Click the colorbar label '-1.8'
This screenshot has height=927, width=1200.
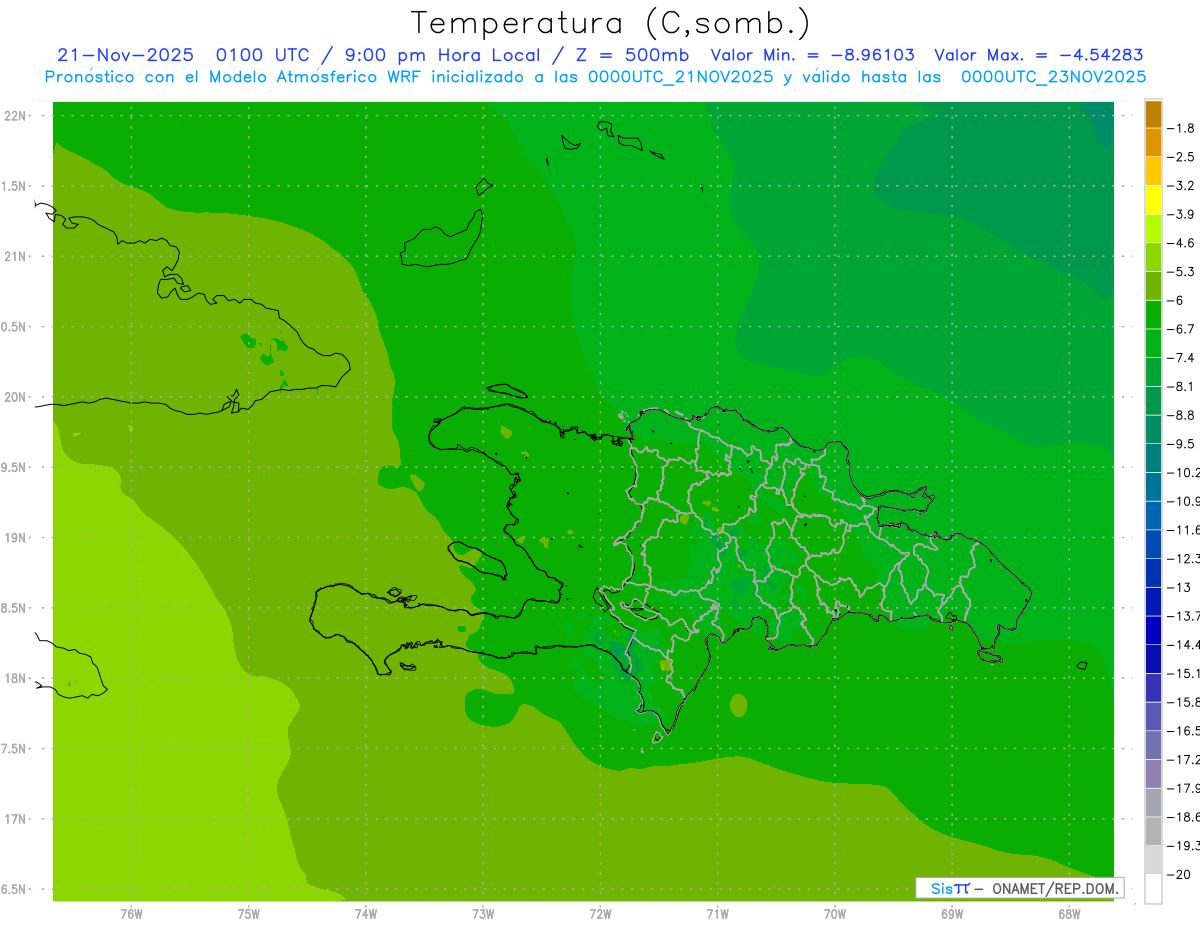(x=1181, y=128)
